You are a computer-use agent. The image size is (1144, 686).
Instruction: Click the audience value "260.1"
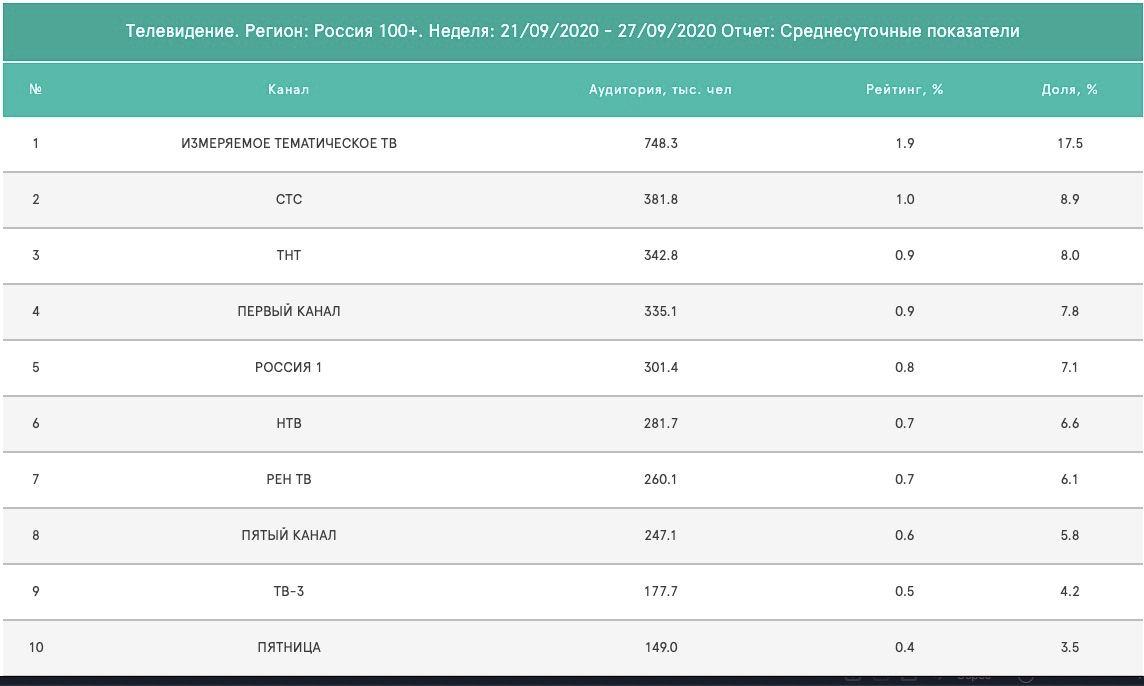(661, 479)
